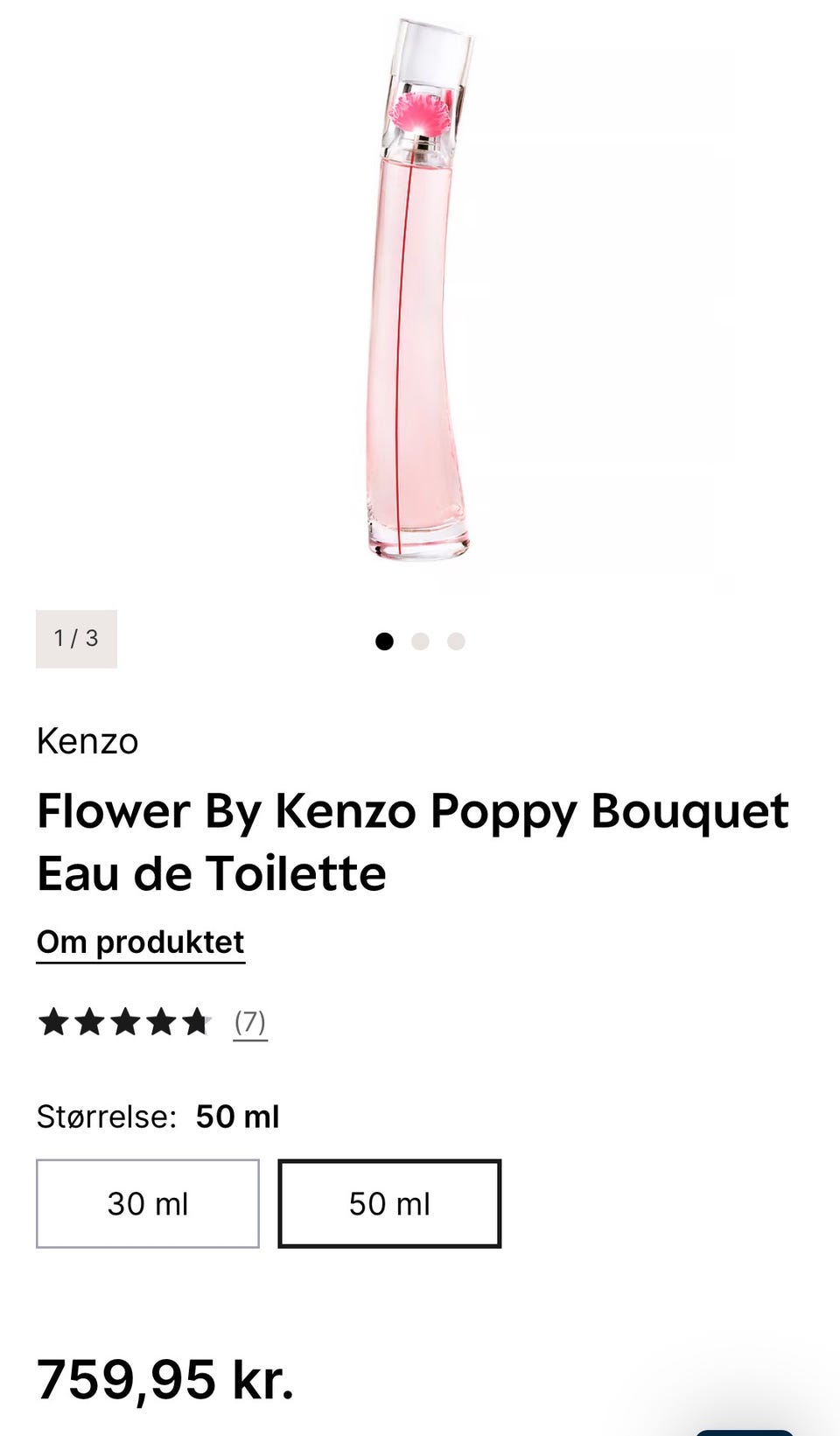The height and width of the screenshot is (1436, 840).
Task: Select the first image carousel dot
Action: click(x=384, y=641)
